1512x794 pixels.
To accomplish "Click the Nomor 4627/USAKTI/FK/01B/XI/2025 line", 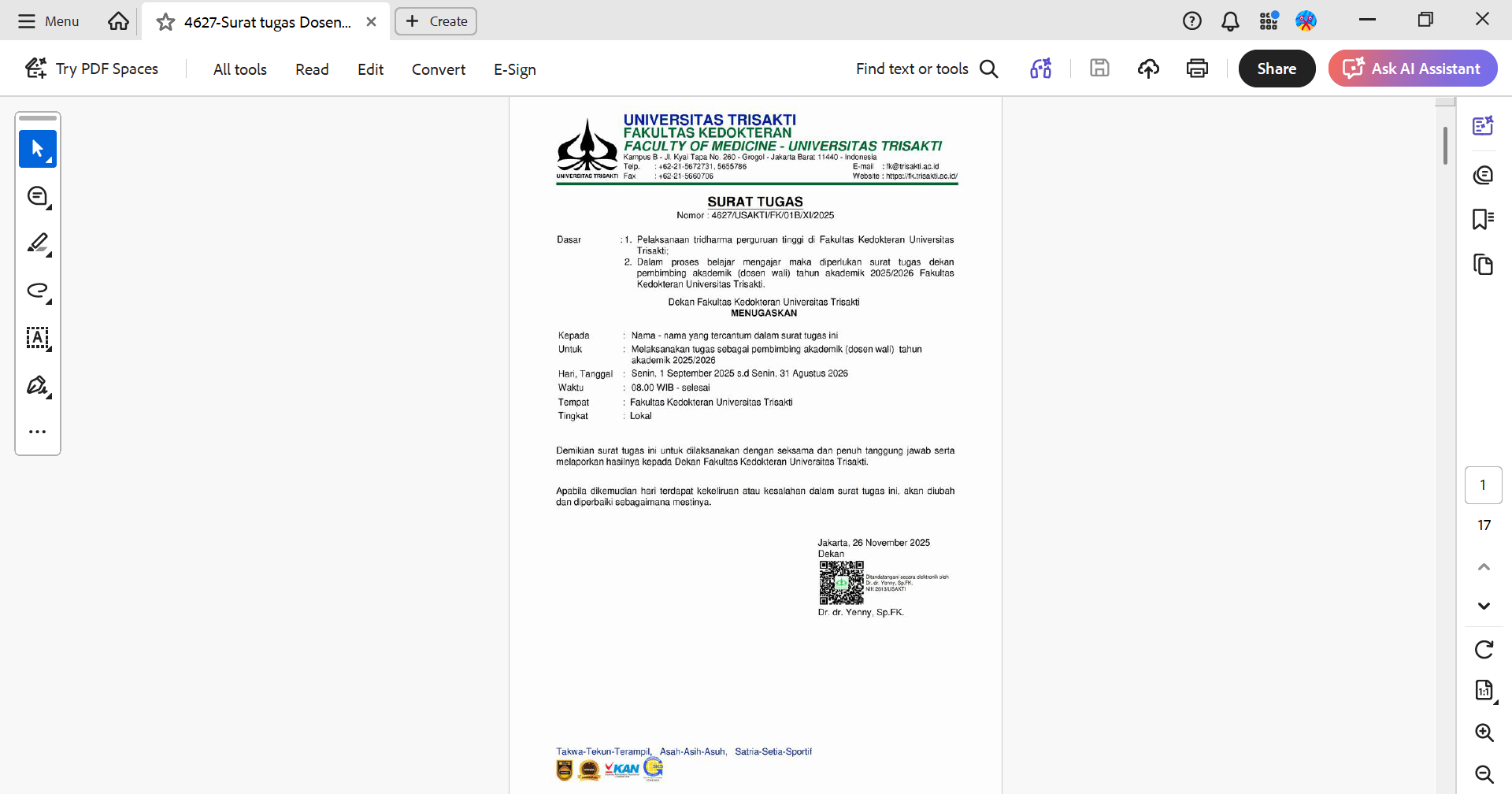I will point(755,215).
